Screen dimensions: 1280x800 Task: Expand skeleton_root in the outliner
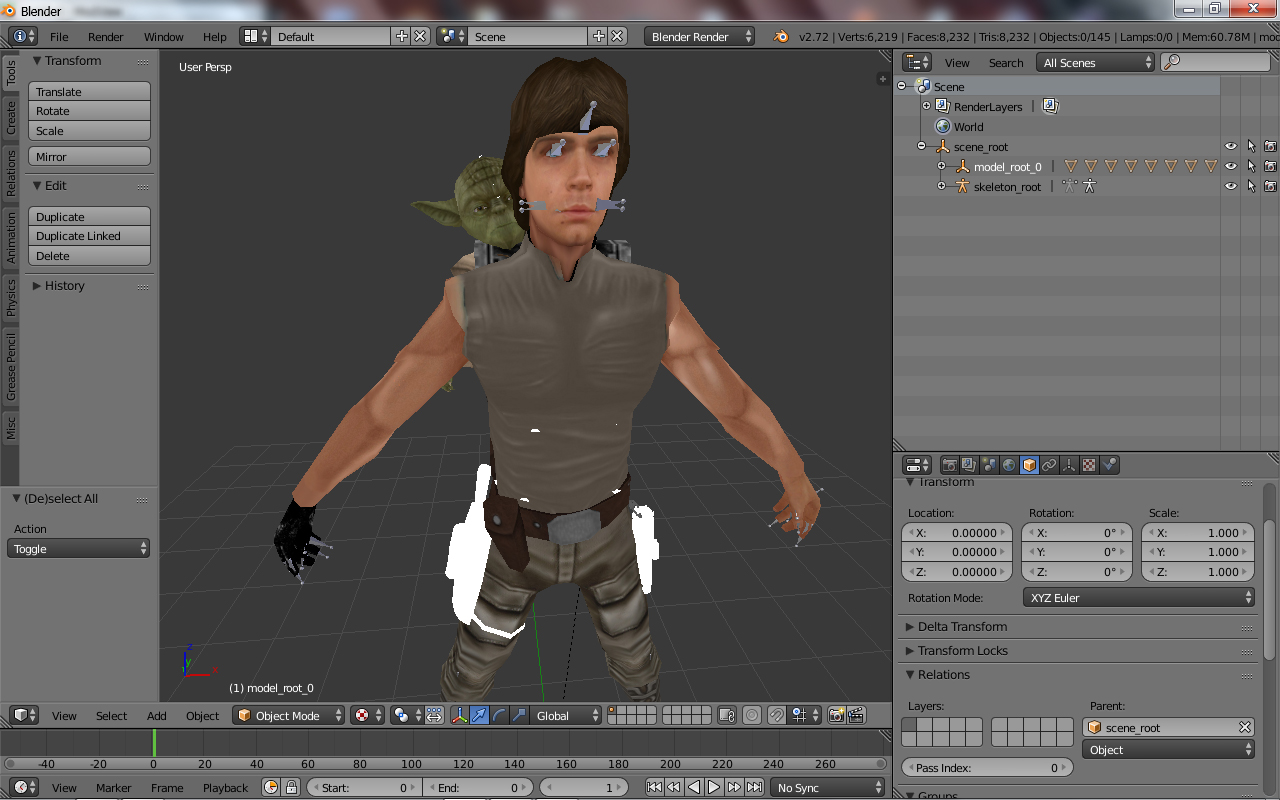(941, 186)
